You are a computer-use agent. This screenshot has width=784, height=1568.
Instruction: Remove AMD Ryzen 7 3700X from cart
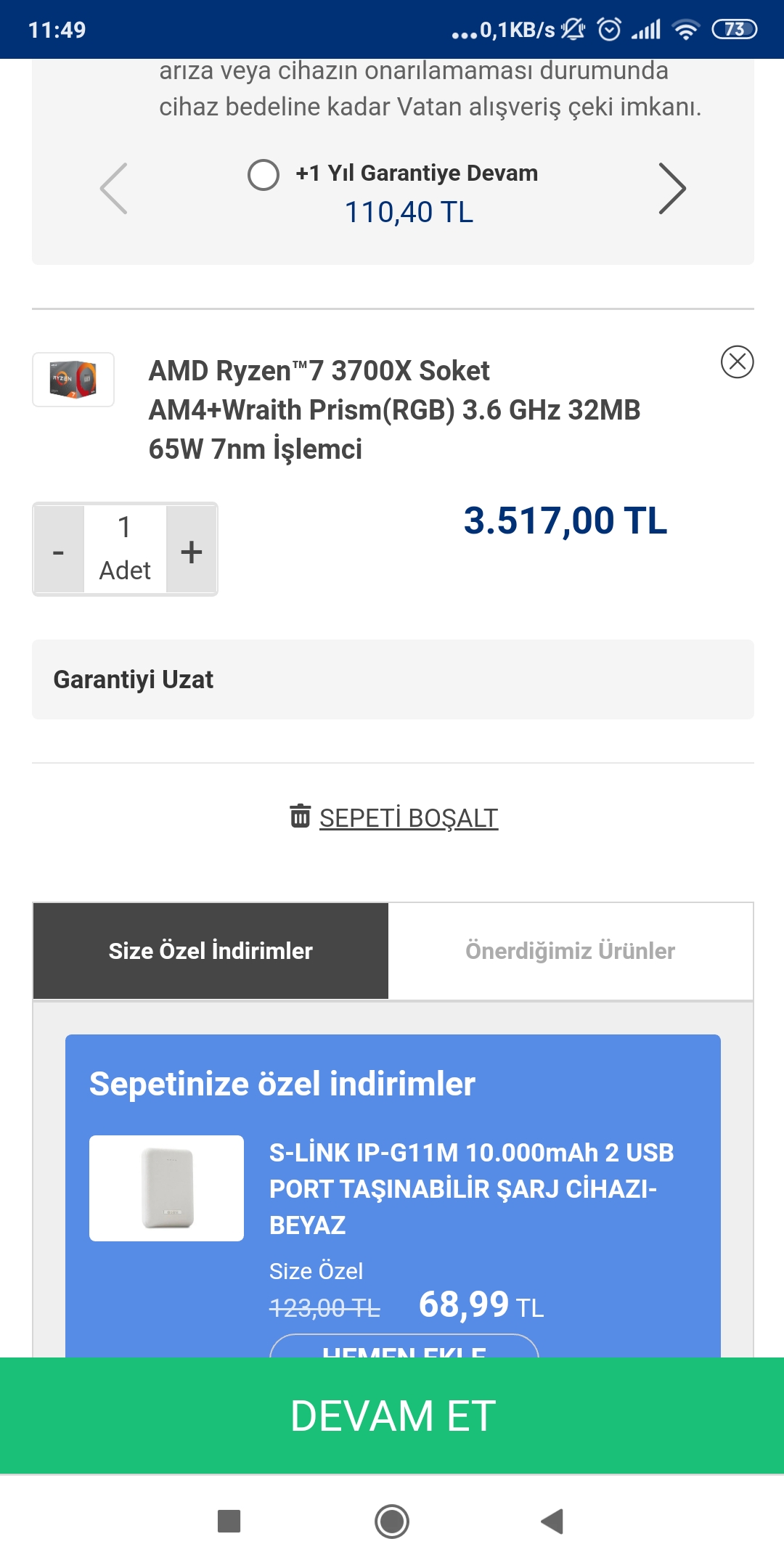(737, 362)
